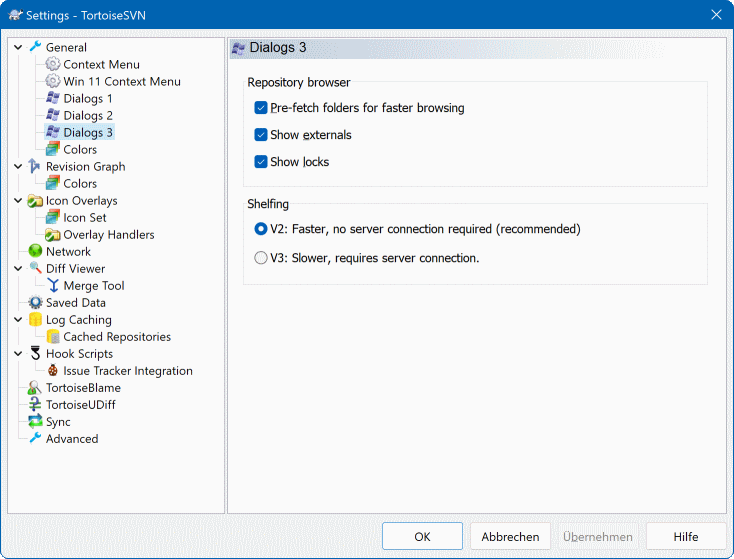
Task: Select Issue Tracker Integration label
Action: point(128,371)
